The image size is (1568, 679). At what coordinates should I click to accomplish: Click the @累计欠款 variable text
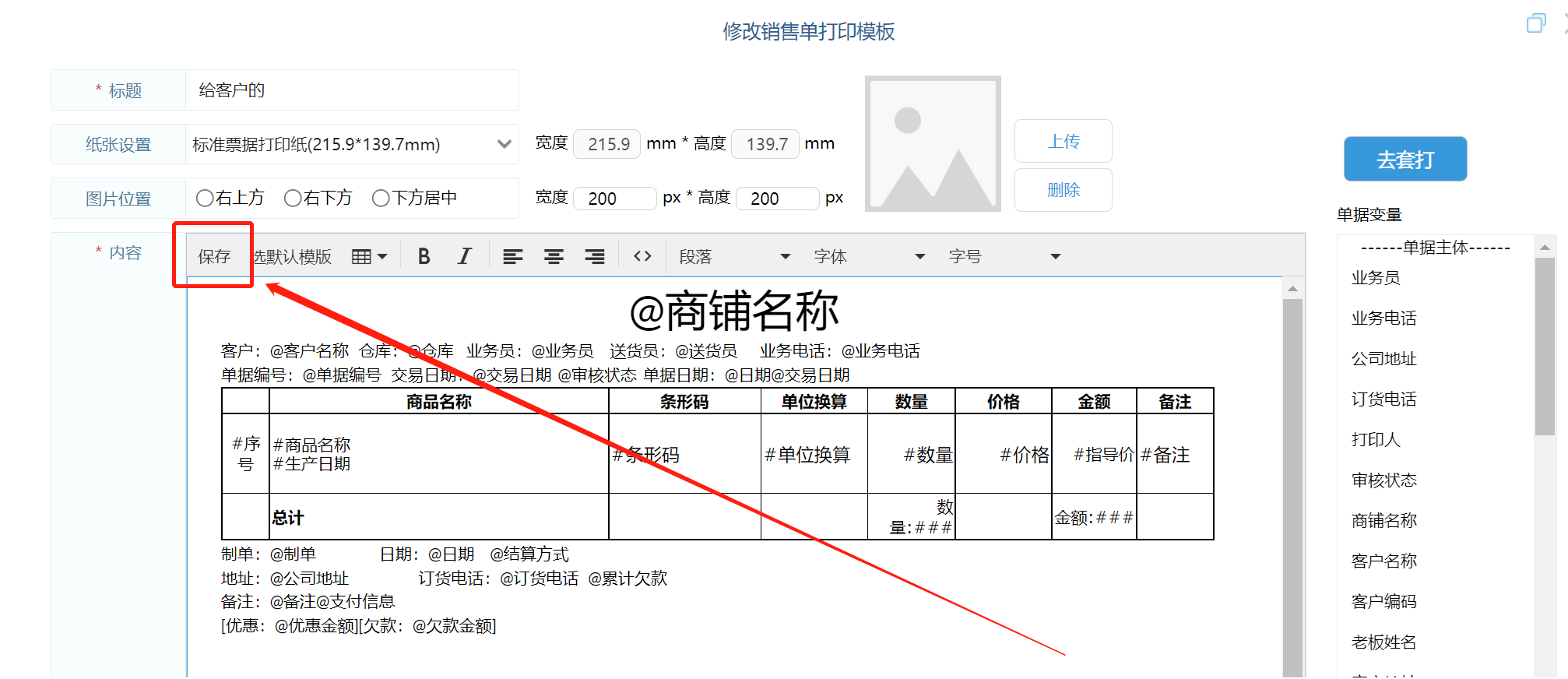coord(628,579)
